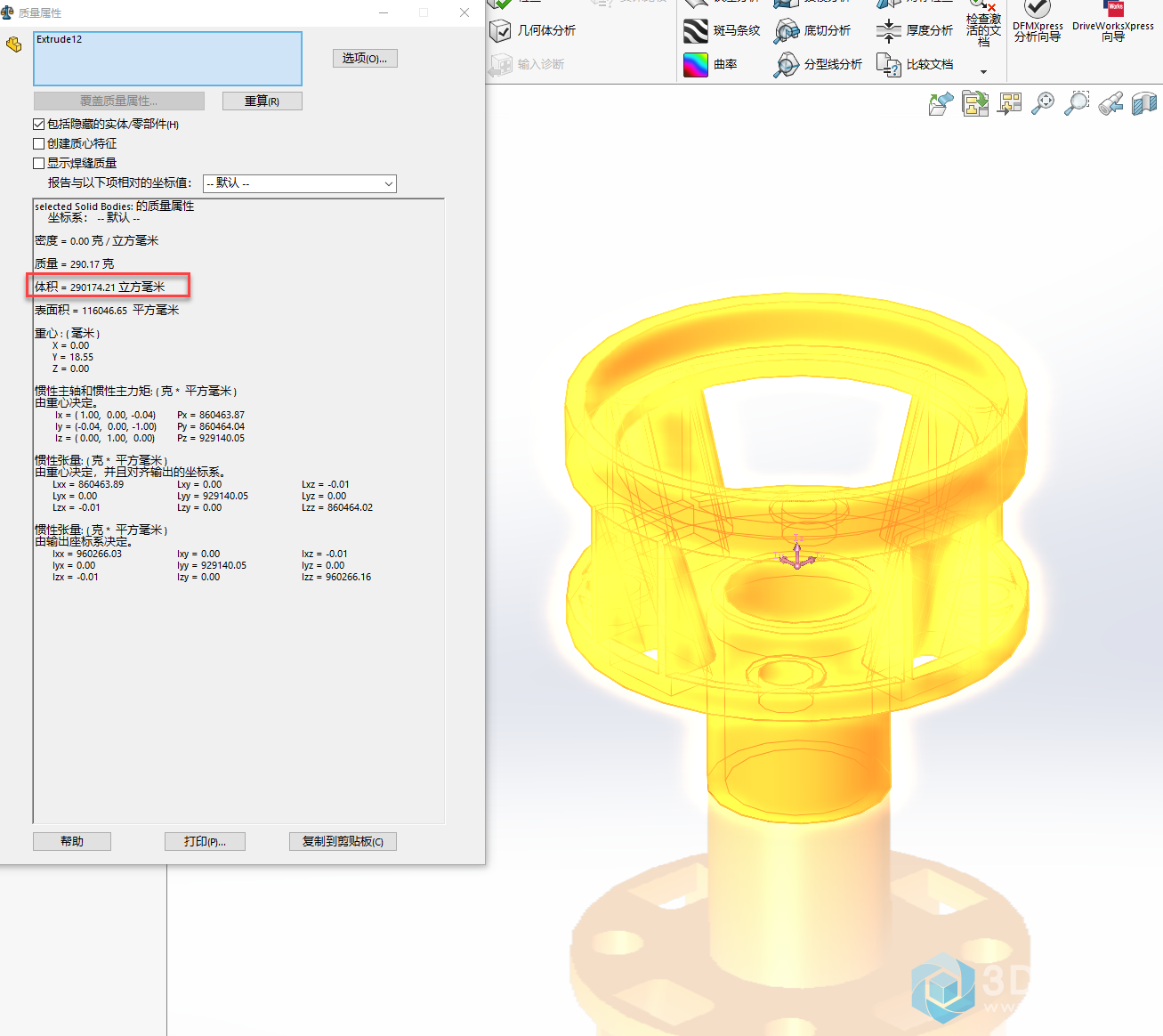
Task: Copy results to clipboard (复制到剪贴板)
Action: coord(343,841)
